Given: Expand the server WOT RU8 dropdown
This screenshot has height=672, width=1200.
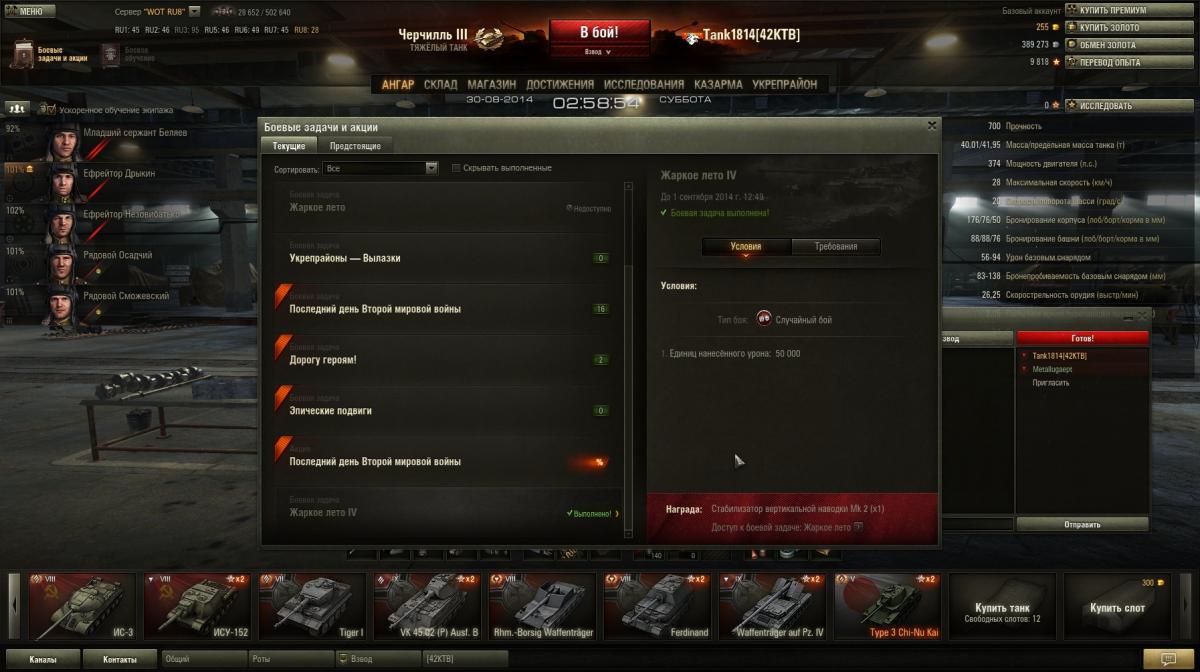Looking at the screenshot, I should pos(194,12).
